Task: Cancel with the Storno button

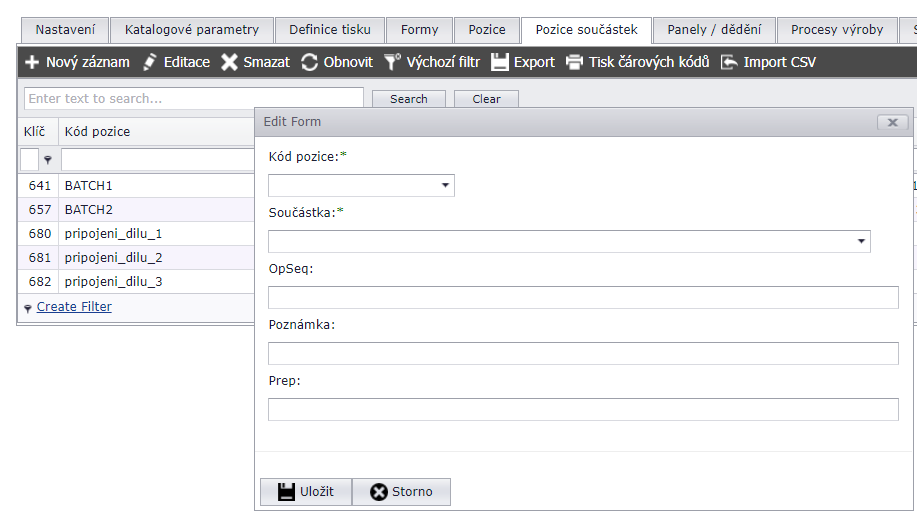Action: click(401, 492)
